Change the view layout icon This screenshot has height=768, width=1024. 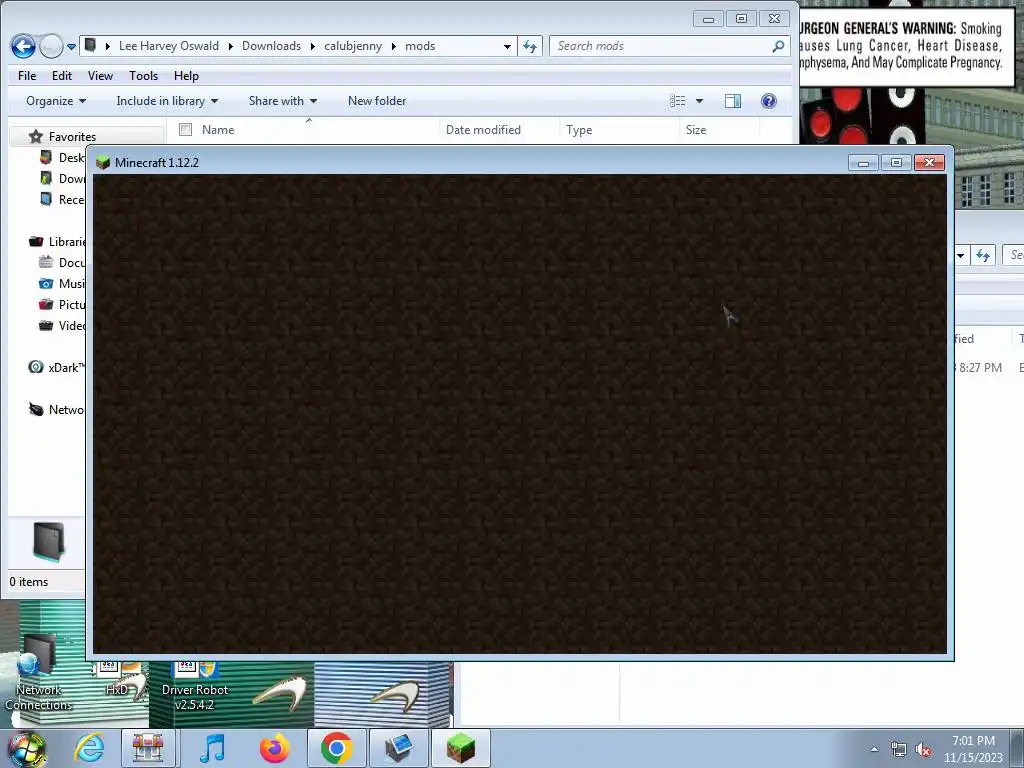677,101
